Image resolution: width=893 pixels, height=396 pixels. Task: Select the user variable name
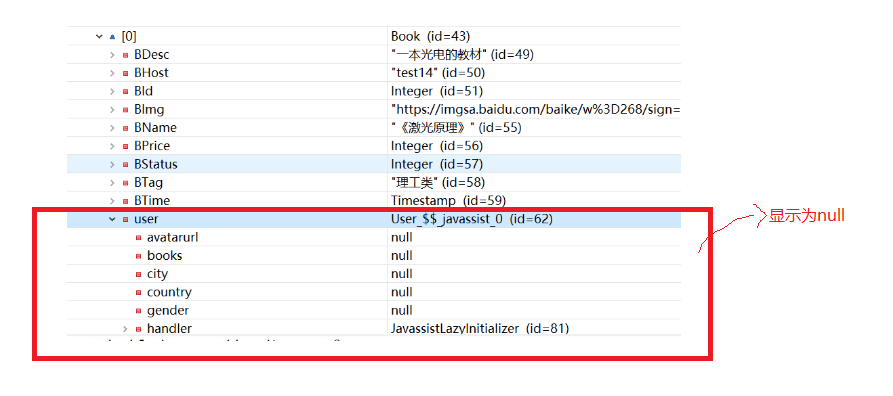tap(146, 219)
